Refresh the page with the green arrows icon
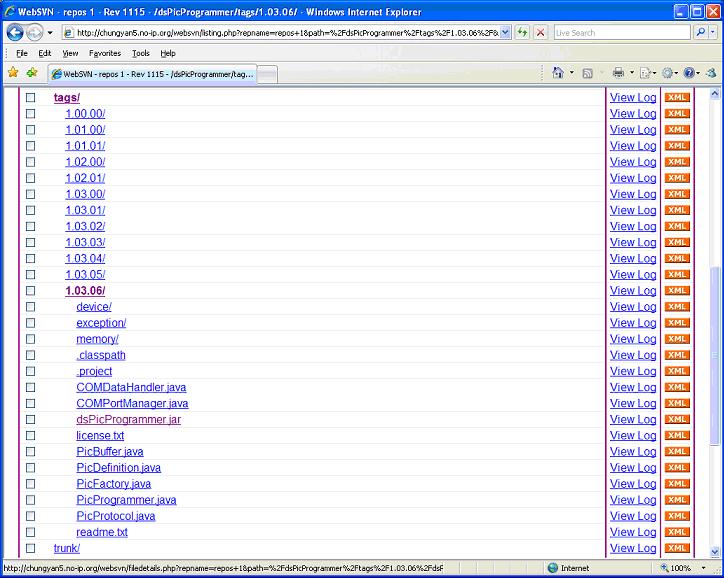This screenshot has width=724, height=578. tap(522, 32)
